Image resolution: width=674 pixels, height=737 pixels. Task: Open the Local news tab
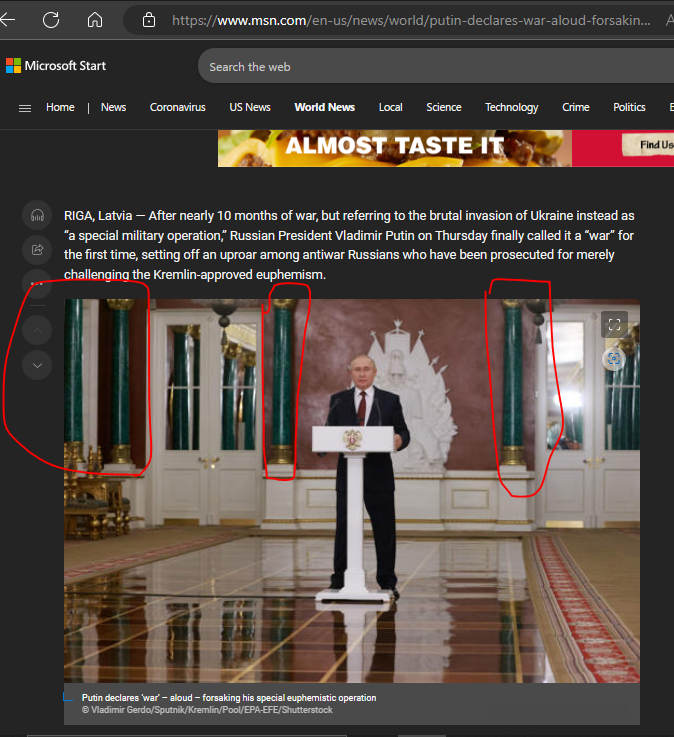tap(390, 108)
